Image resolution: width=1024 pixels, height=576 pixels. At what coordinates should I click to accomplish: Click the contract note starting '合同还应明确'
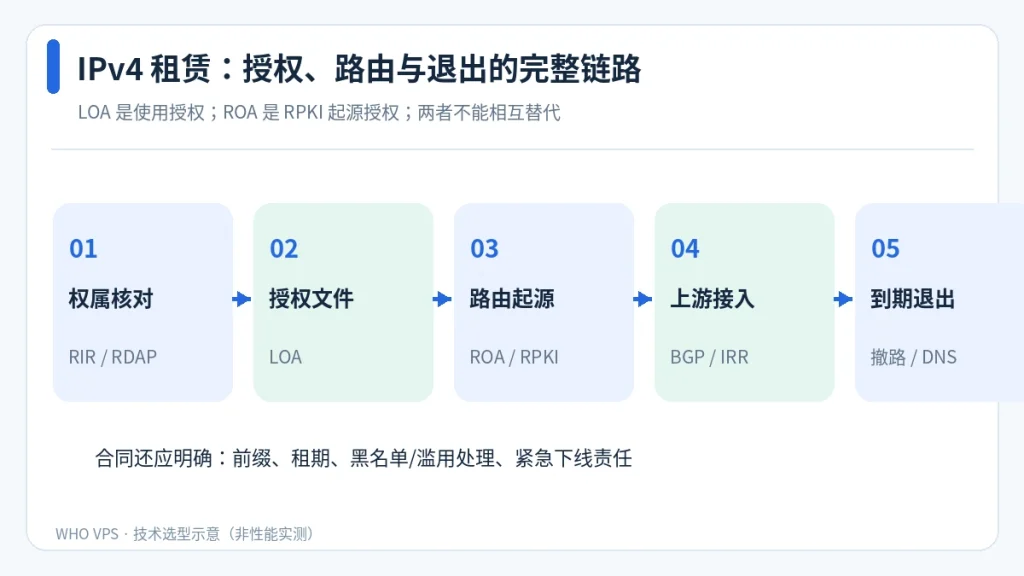pyautogui.click(x=363, y=458)
